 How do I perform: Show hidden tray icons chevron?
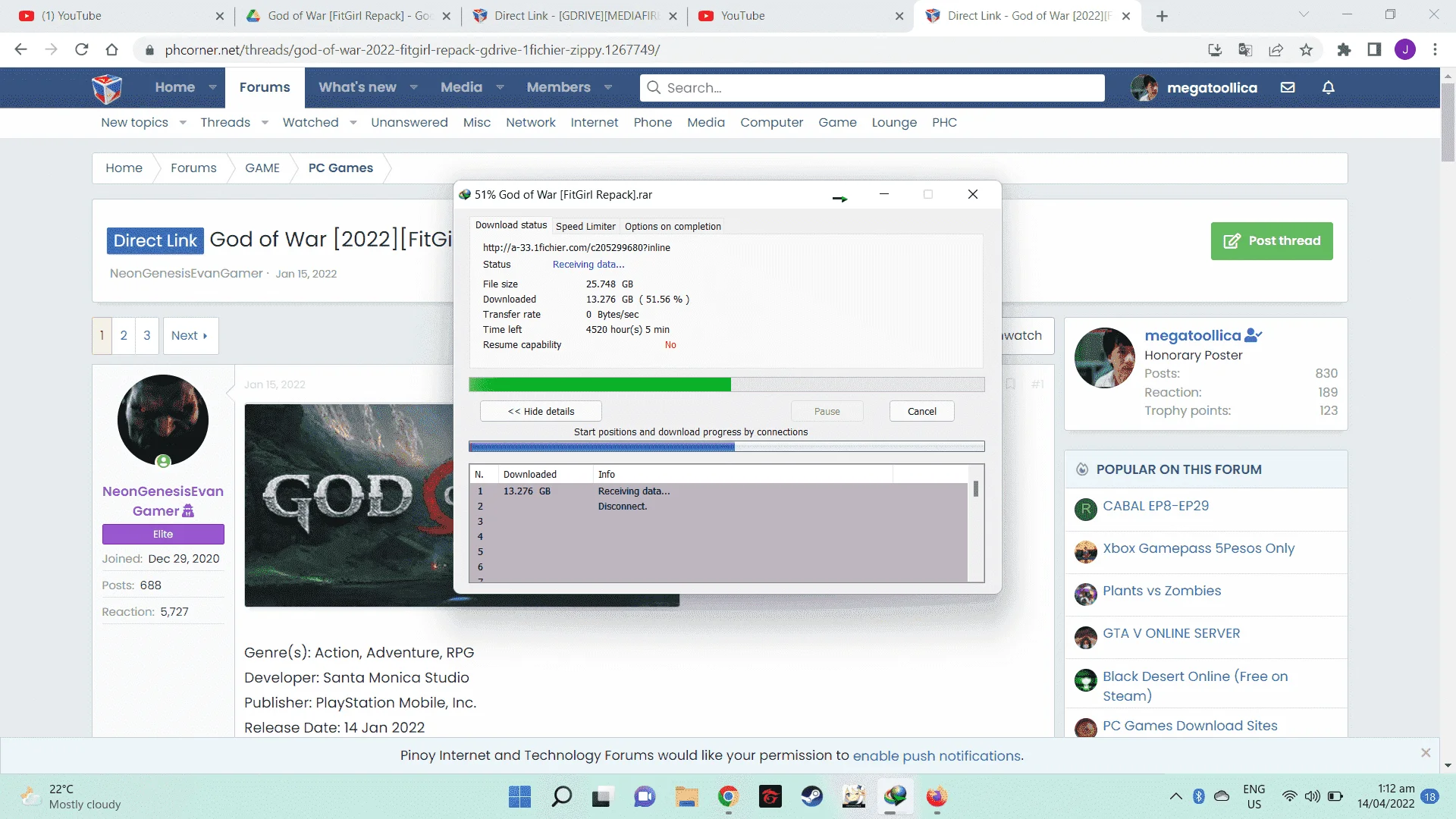(1175, 796)
